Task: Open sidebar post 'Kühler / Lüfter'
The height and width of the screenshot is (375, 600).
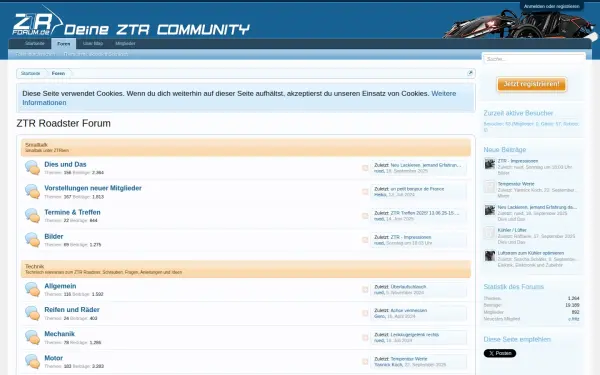Action: tap(512, 230)
